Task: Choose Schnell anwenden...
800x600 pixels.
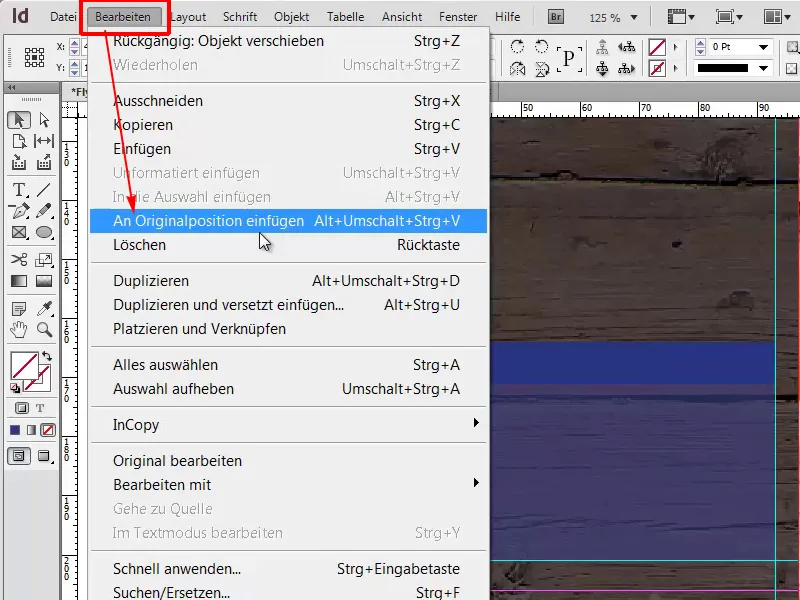Action: pos(288,569)
